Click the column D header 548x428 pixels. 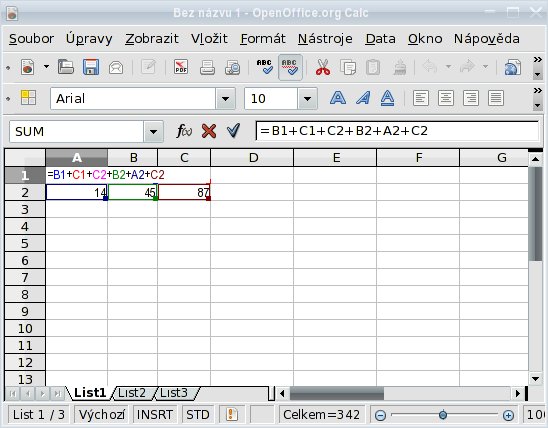[252, 158]
